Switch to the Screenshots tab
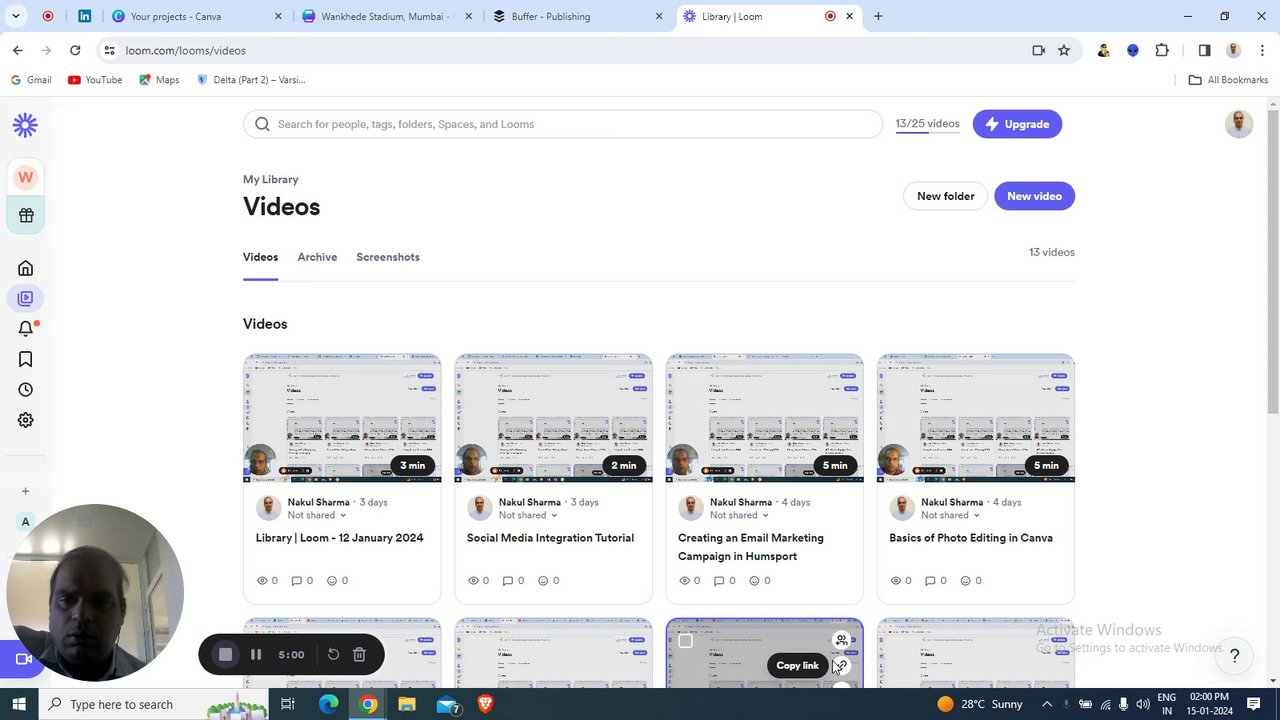This screenshot has width=1280, height=720. pyautogui.click(x=388, y=257)
